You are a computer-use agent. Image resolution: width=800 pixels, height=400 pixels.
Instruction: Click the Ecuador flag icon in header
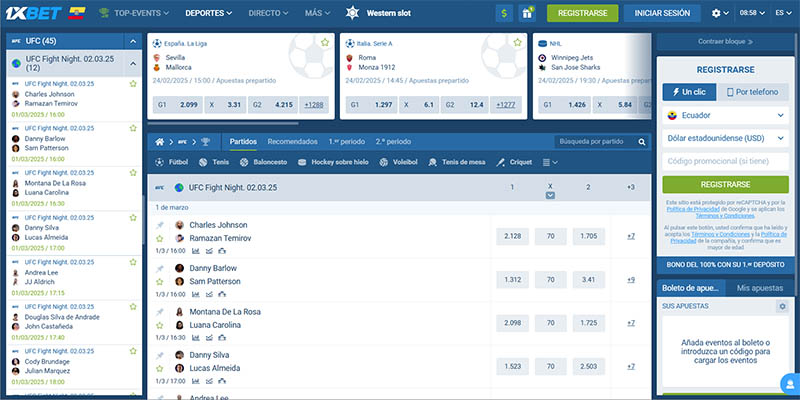pyautogui.click(x=78, y=13)
